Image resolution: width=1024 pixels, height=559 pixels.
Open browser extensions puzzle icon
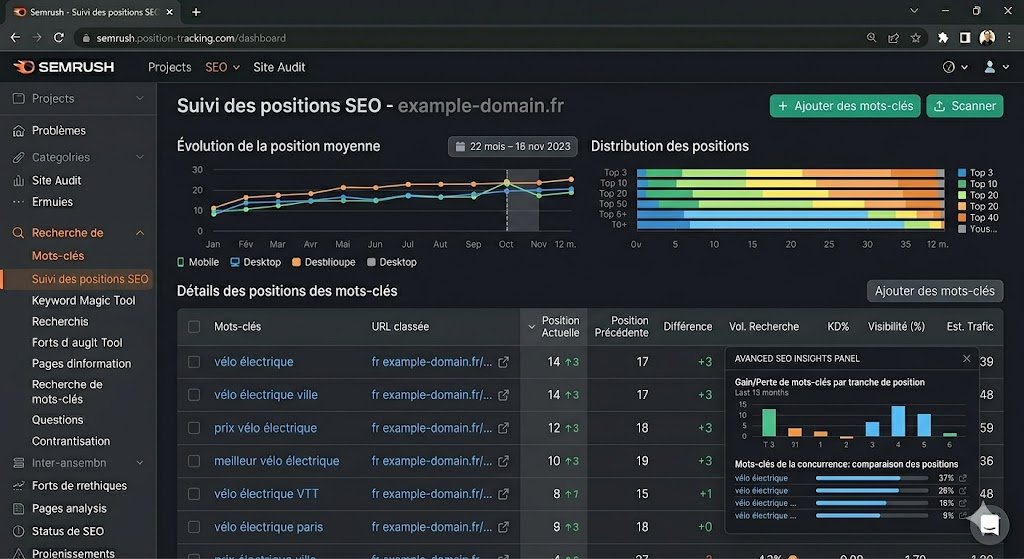point(943,38)
